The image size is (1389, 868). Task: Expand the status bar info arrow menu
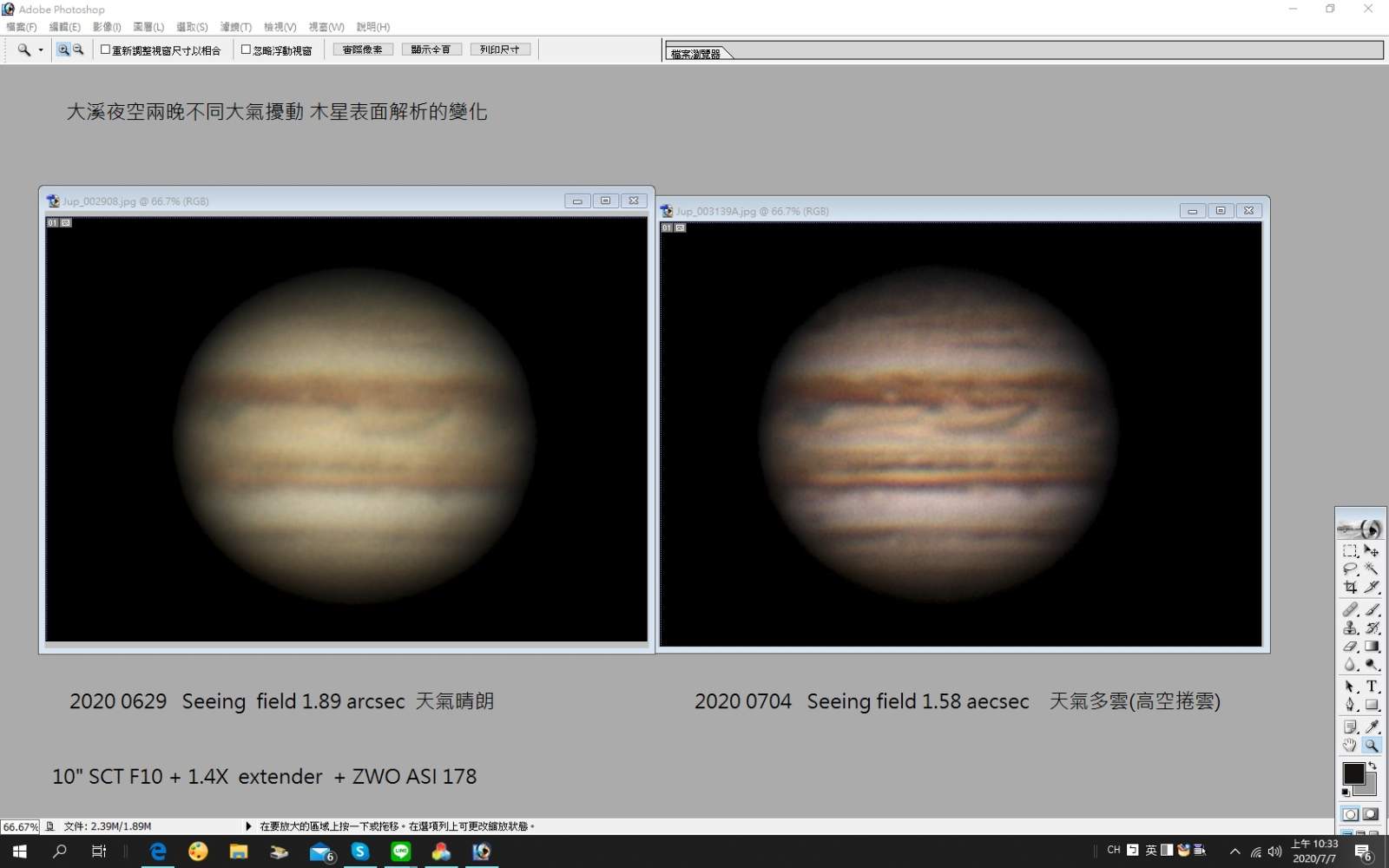tap(248, 826)
